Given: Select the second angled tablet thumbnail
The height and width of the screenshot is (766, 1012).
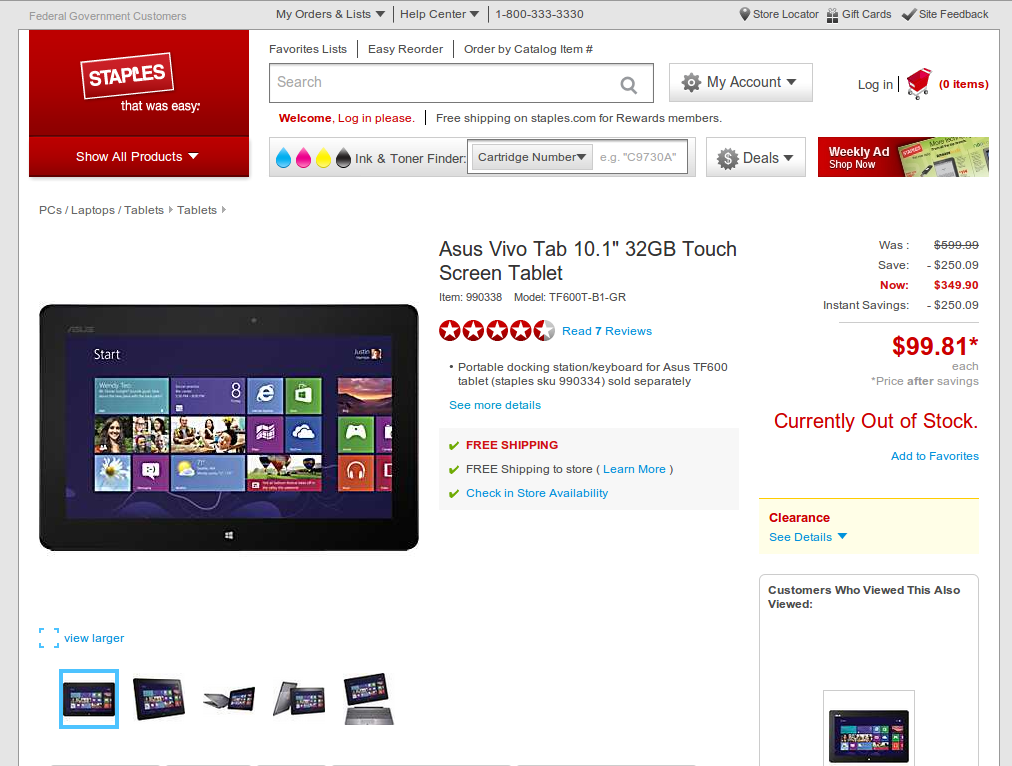Looking at the screenshot, I should point(159,699).
